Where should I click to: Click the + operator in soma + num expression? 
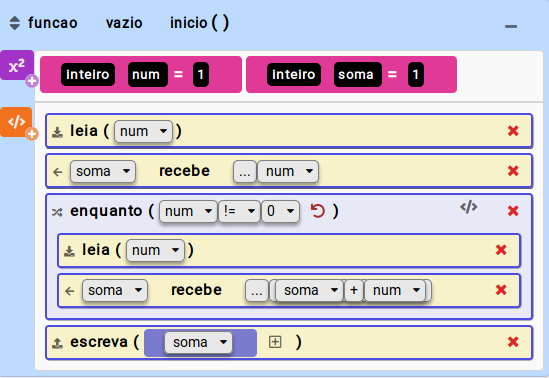(354, 290)
